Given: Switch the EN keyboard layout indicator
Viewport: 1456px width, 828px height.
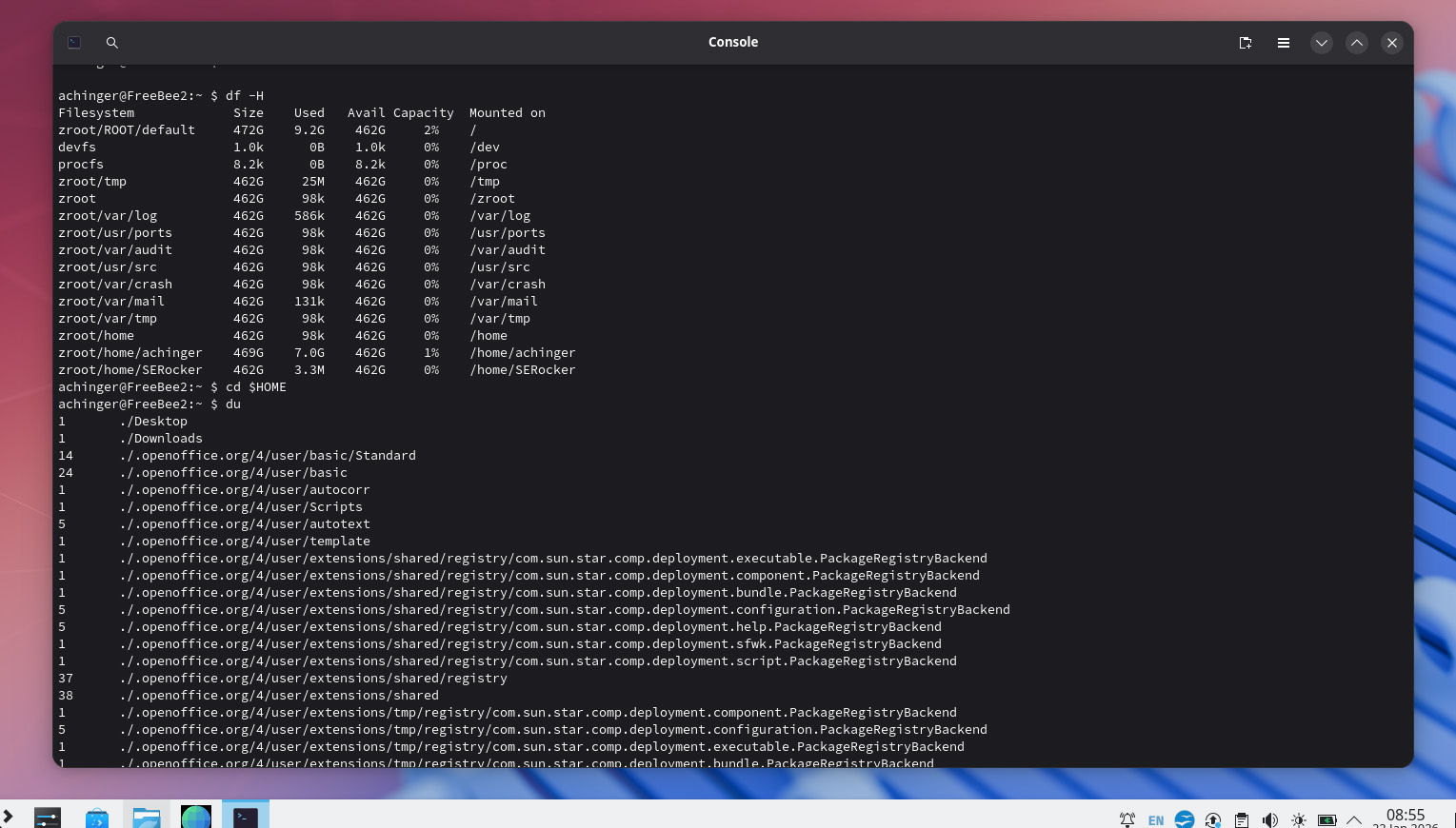Looking at the screenshot, I should [1155, 819].
